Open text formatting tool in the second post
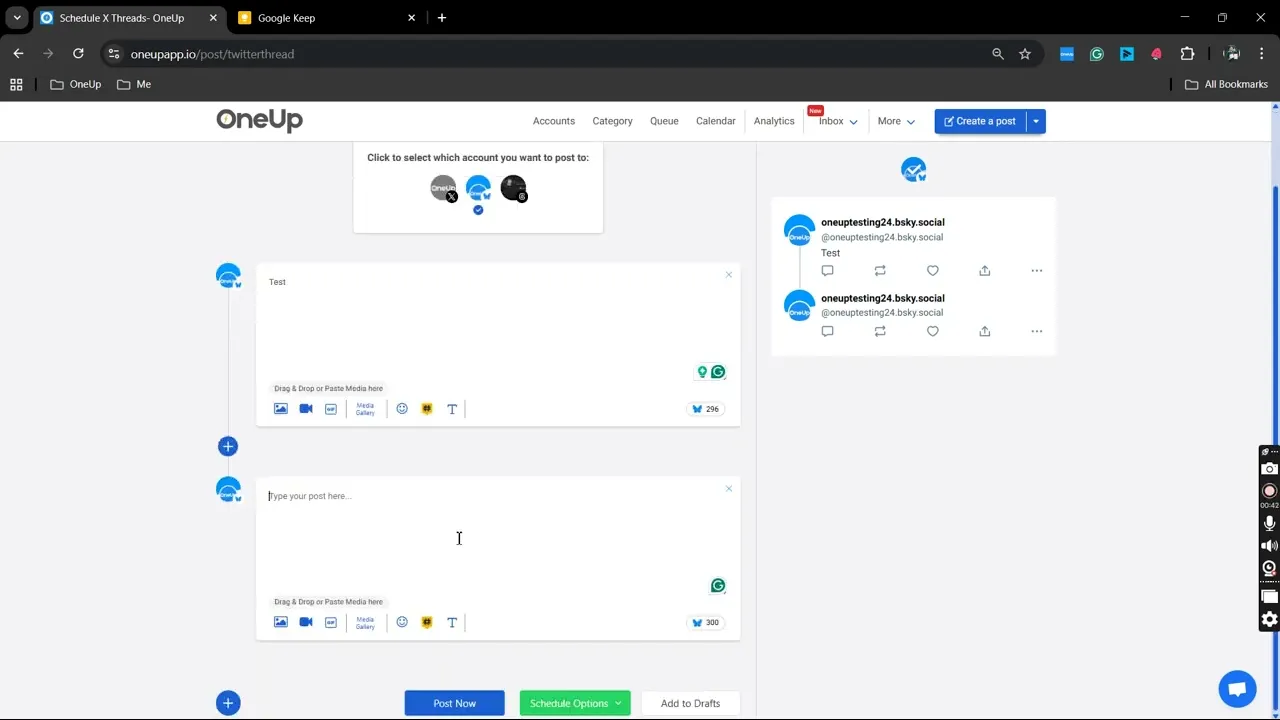This screenshot has height=720, width=1280. tap(452, 622)
